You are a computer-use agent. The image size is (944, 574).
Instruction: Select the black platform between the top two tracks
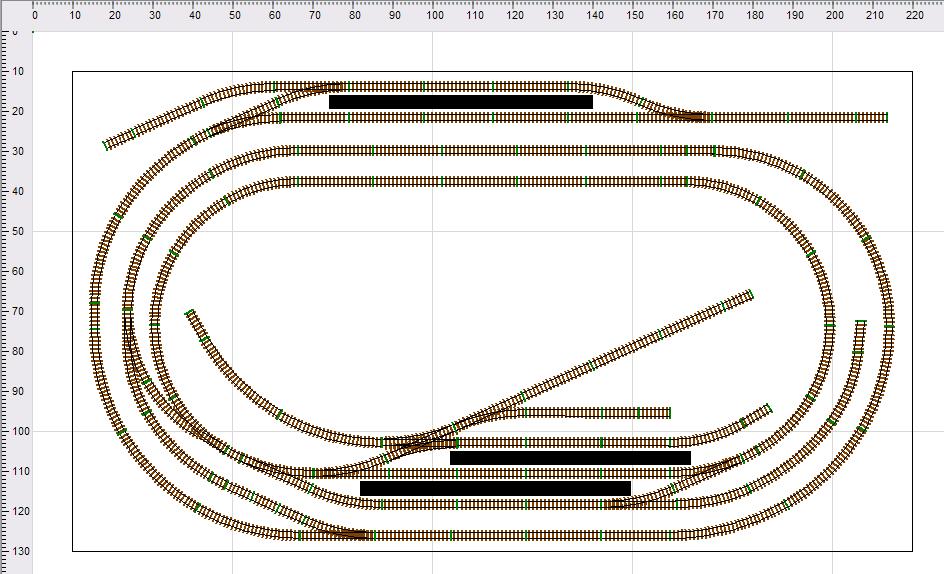point(461,102)
